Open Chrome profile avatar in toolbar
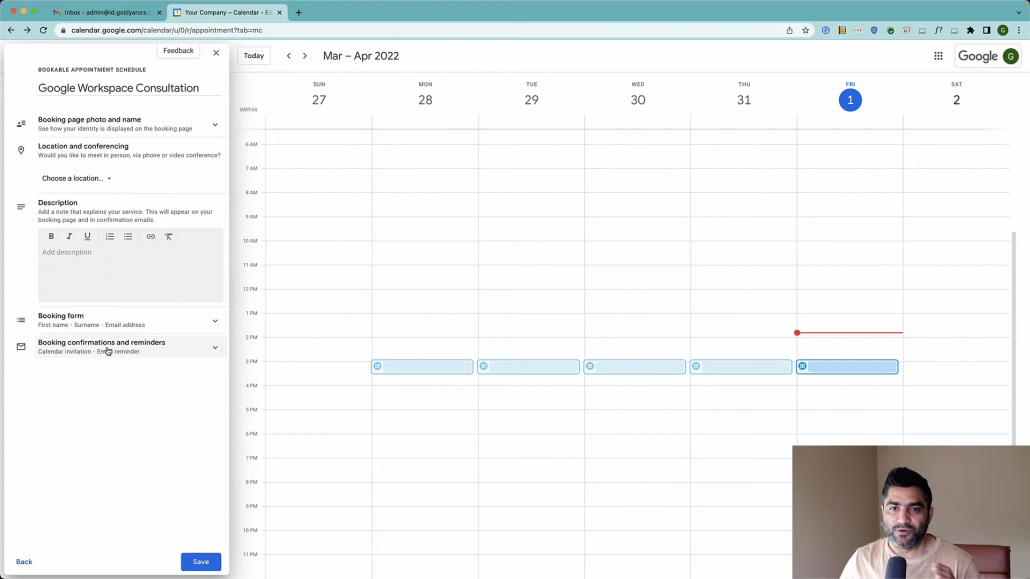Screen dimensions: 1030x579 pos(1002,30)
